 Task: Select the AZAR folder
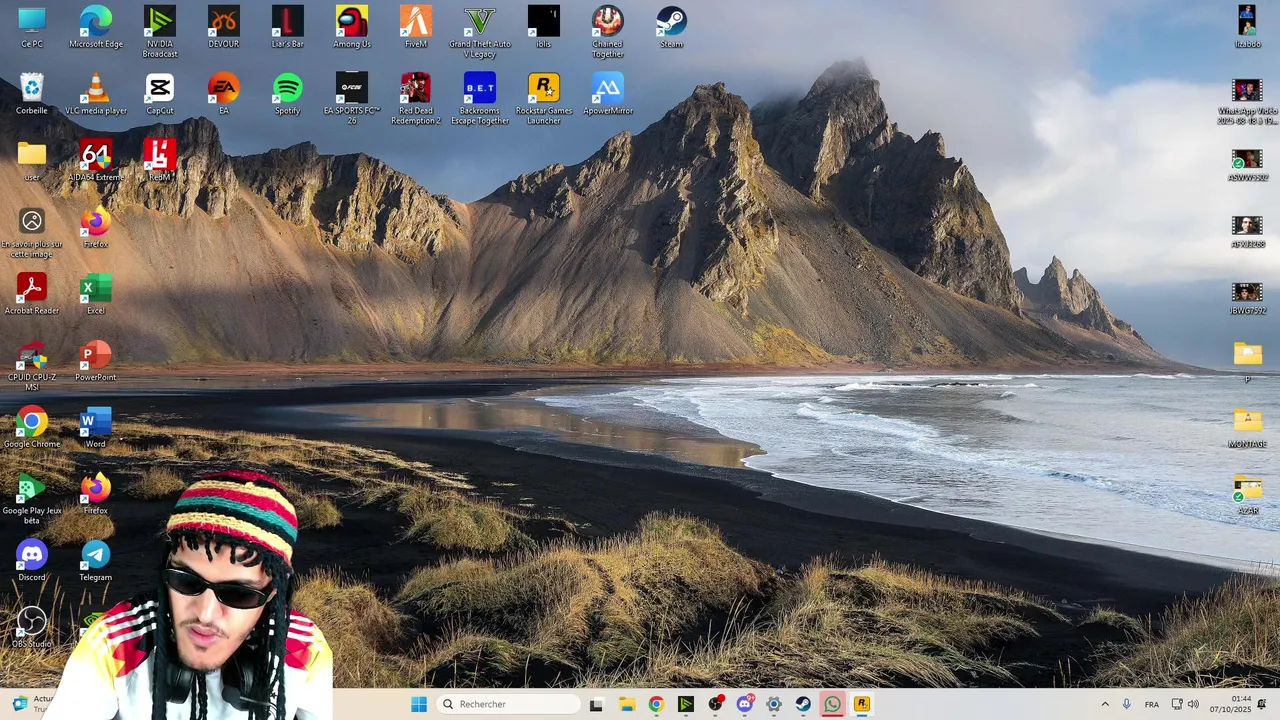click(x=1247, y=494)
